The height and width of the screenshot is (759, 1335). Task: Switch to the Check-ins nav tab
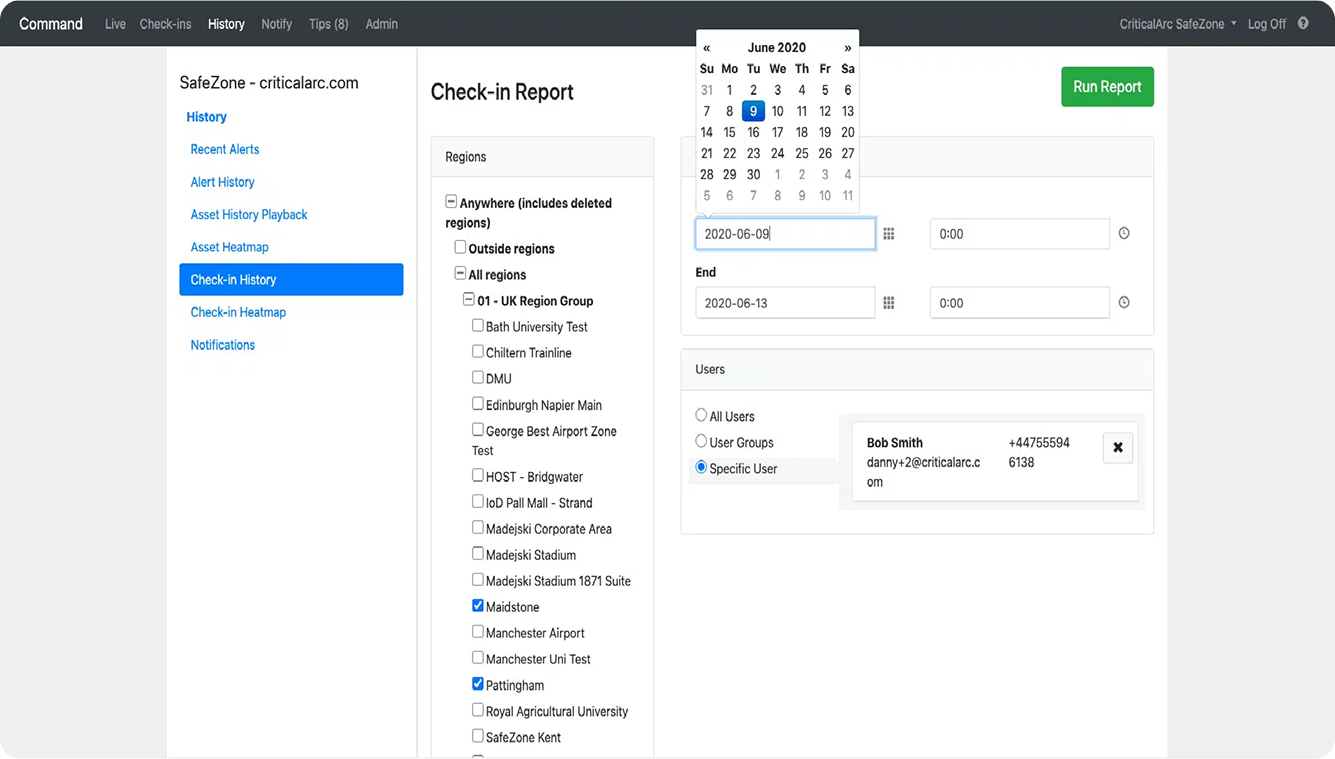165,24
